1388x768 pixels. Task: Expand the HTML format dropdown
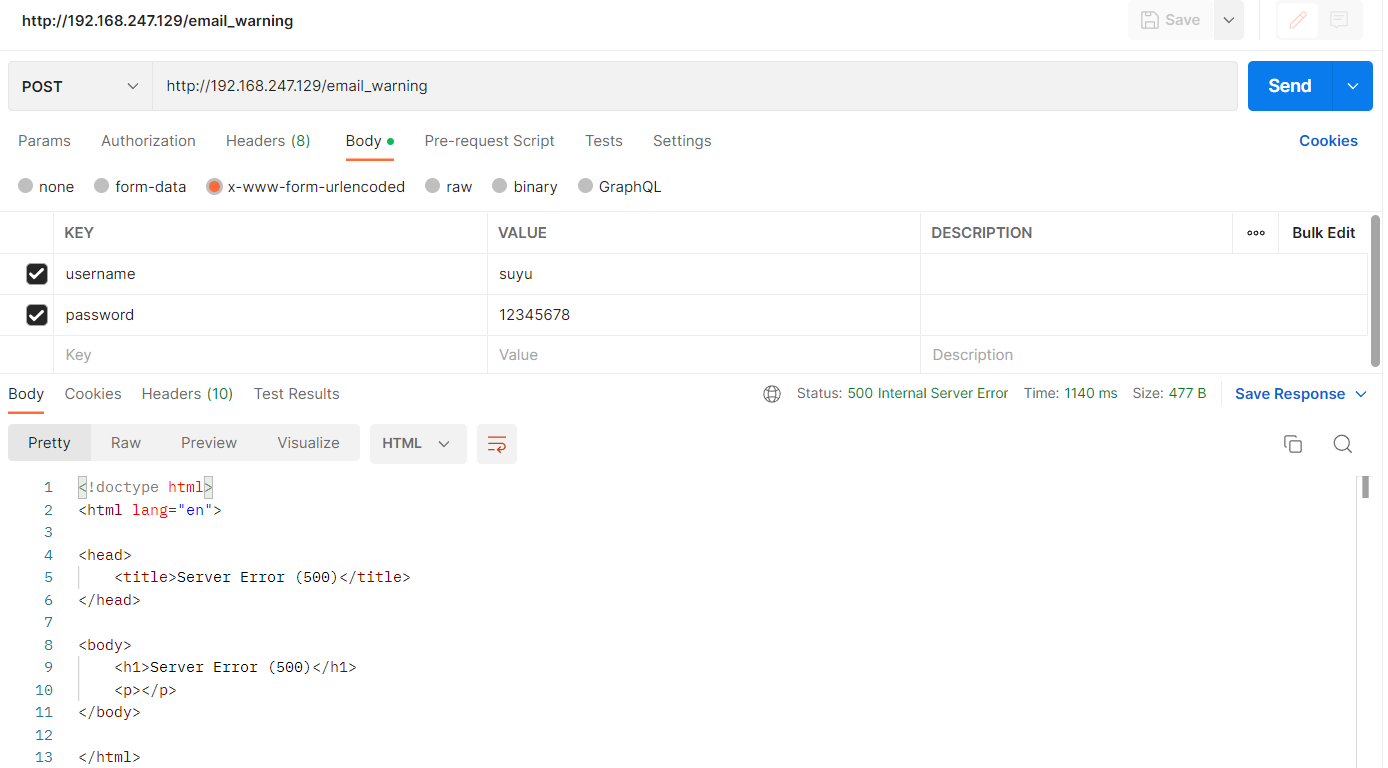[417, 444]
